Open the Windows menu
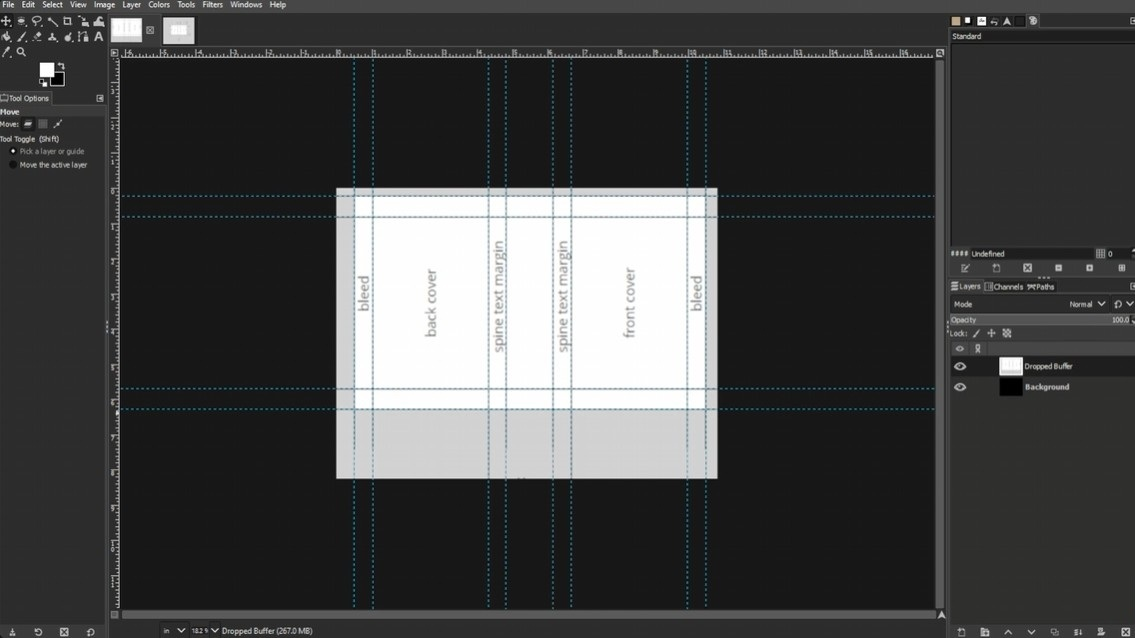 (x=246, y=5)
